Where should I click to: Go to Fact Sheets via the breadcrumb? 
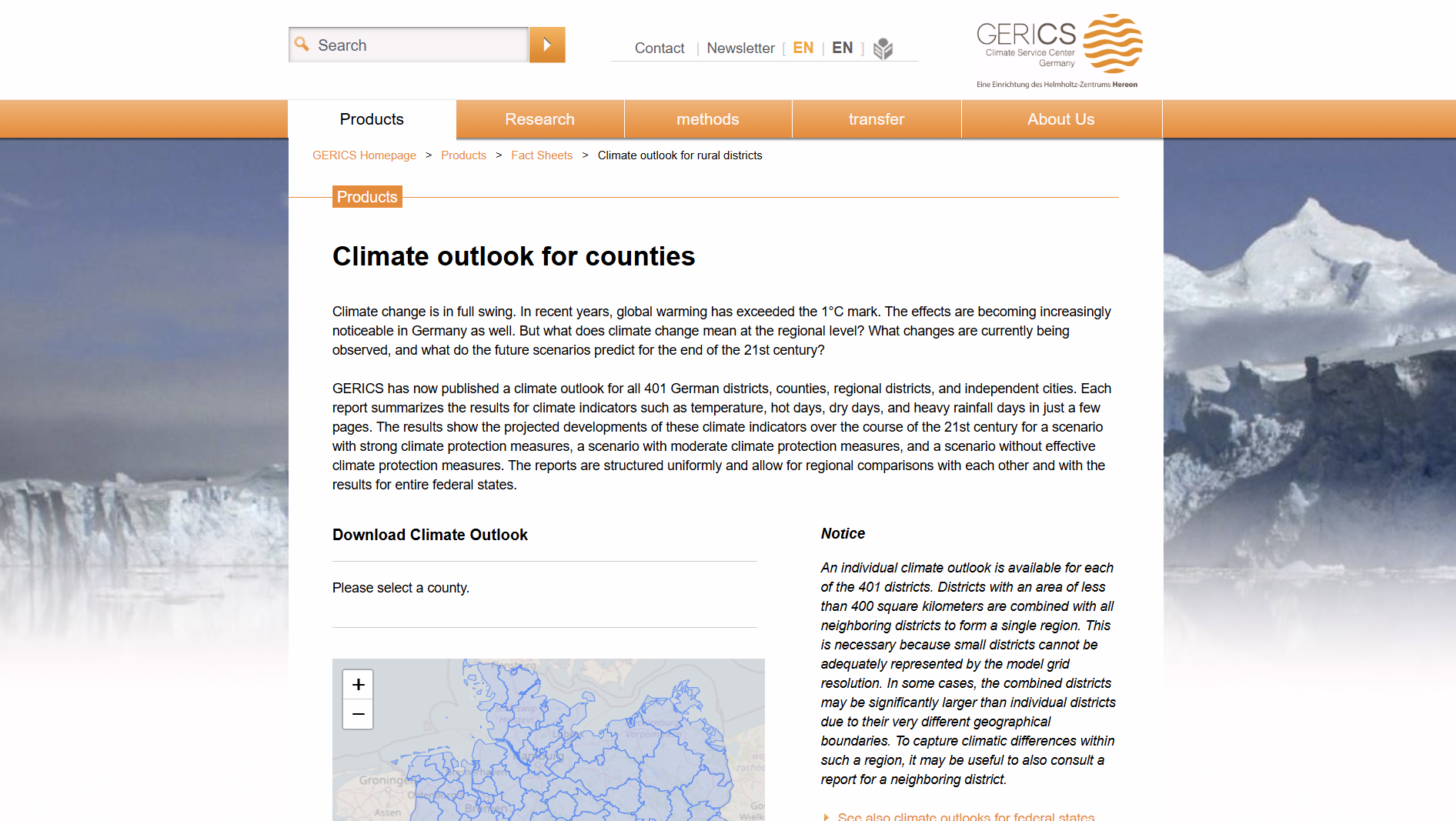coord(542,155)
